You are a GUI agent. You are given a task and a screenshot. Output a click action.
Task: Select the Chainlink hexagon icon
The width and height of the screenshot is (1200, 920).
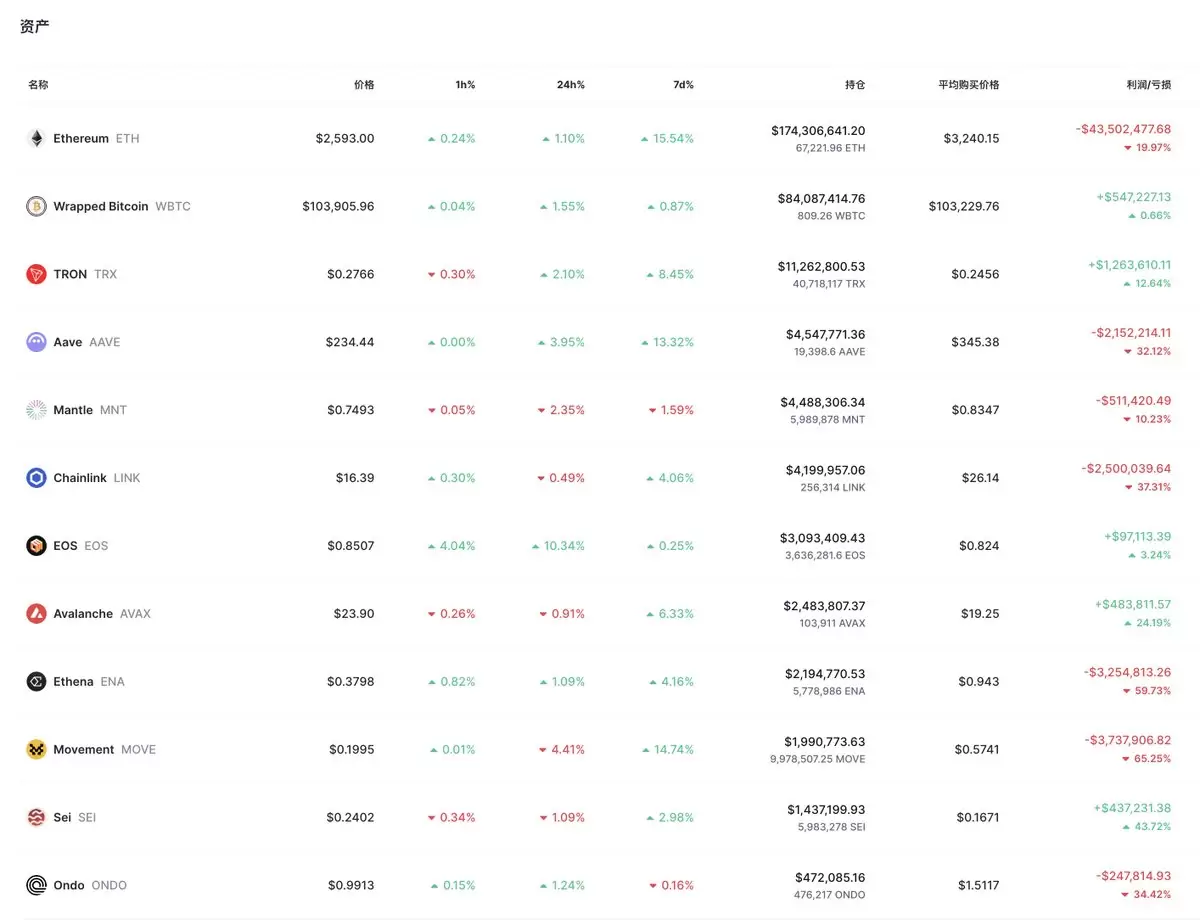pyautogui.click(x=36, y=478)
